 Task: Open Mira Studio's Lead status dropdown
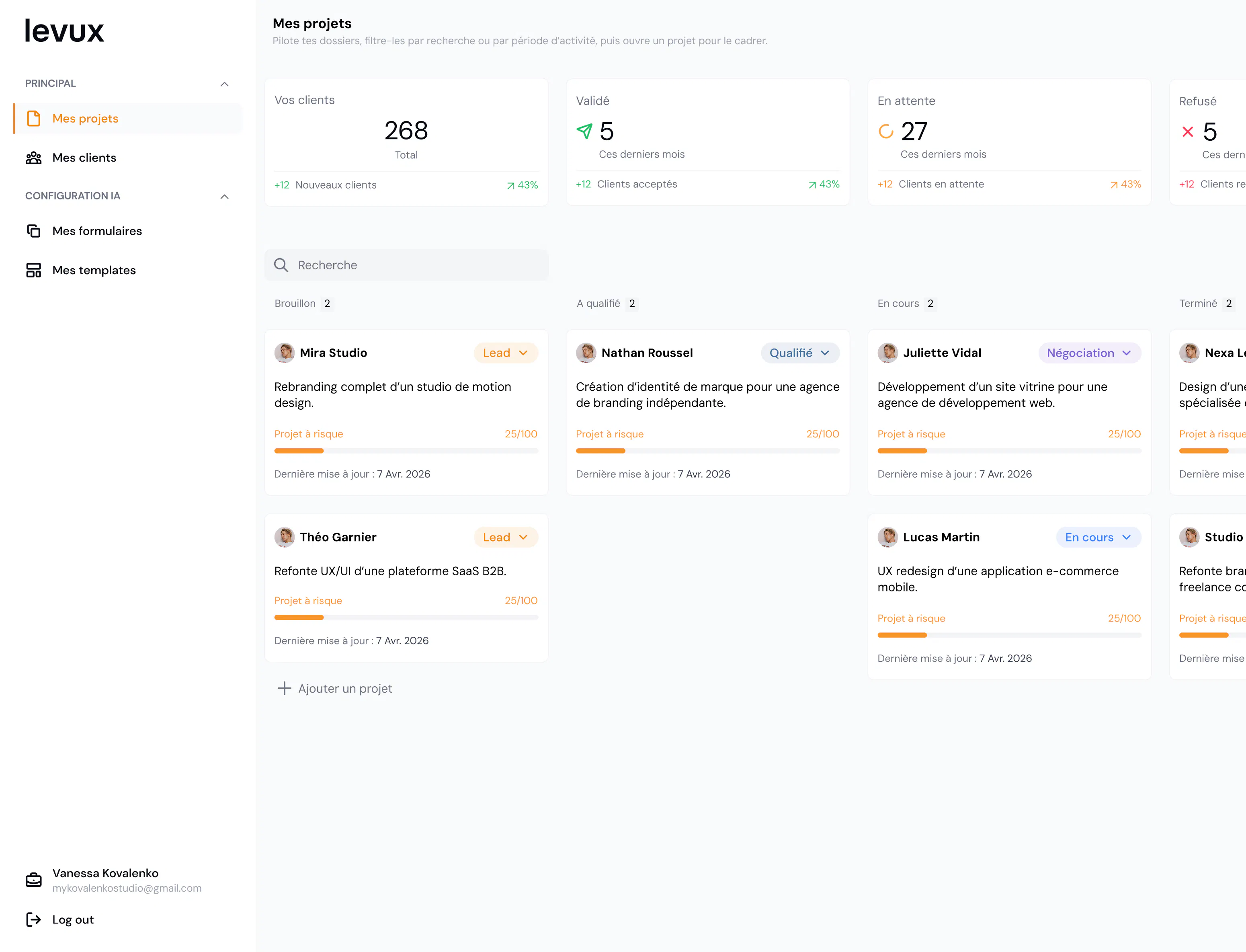(x=506, y=353)
